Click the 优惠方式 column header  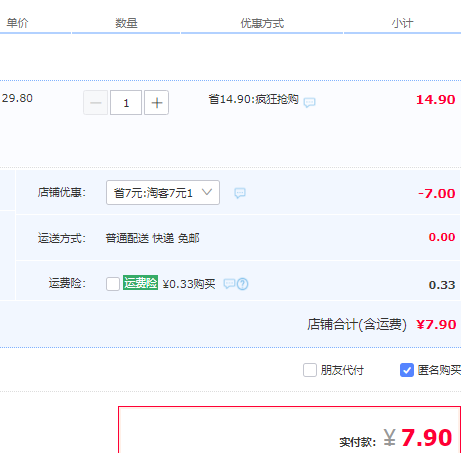(x=262, y=23)
